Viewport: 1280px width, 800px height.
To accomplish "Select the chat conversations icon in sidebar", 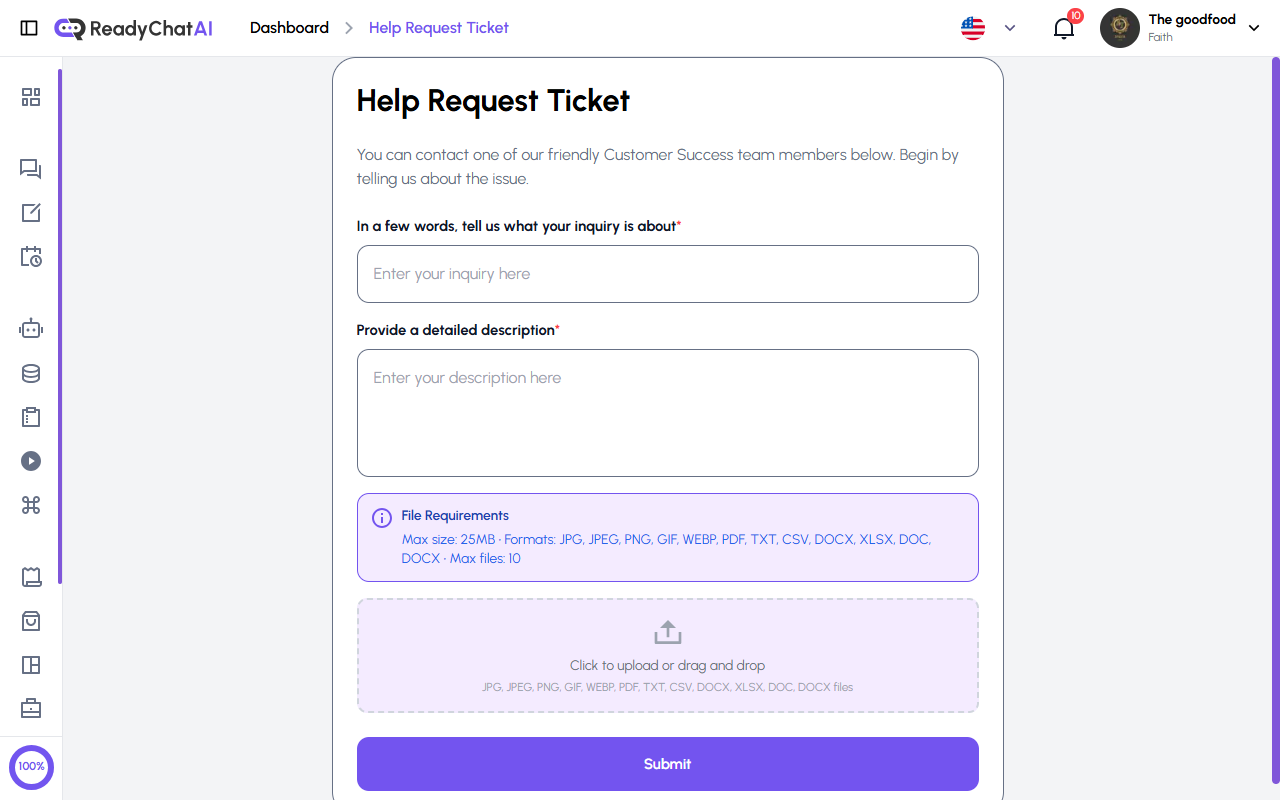I will pyautogui.click(x=30, y=169).
